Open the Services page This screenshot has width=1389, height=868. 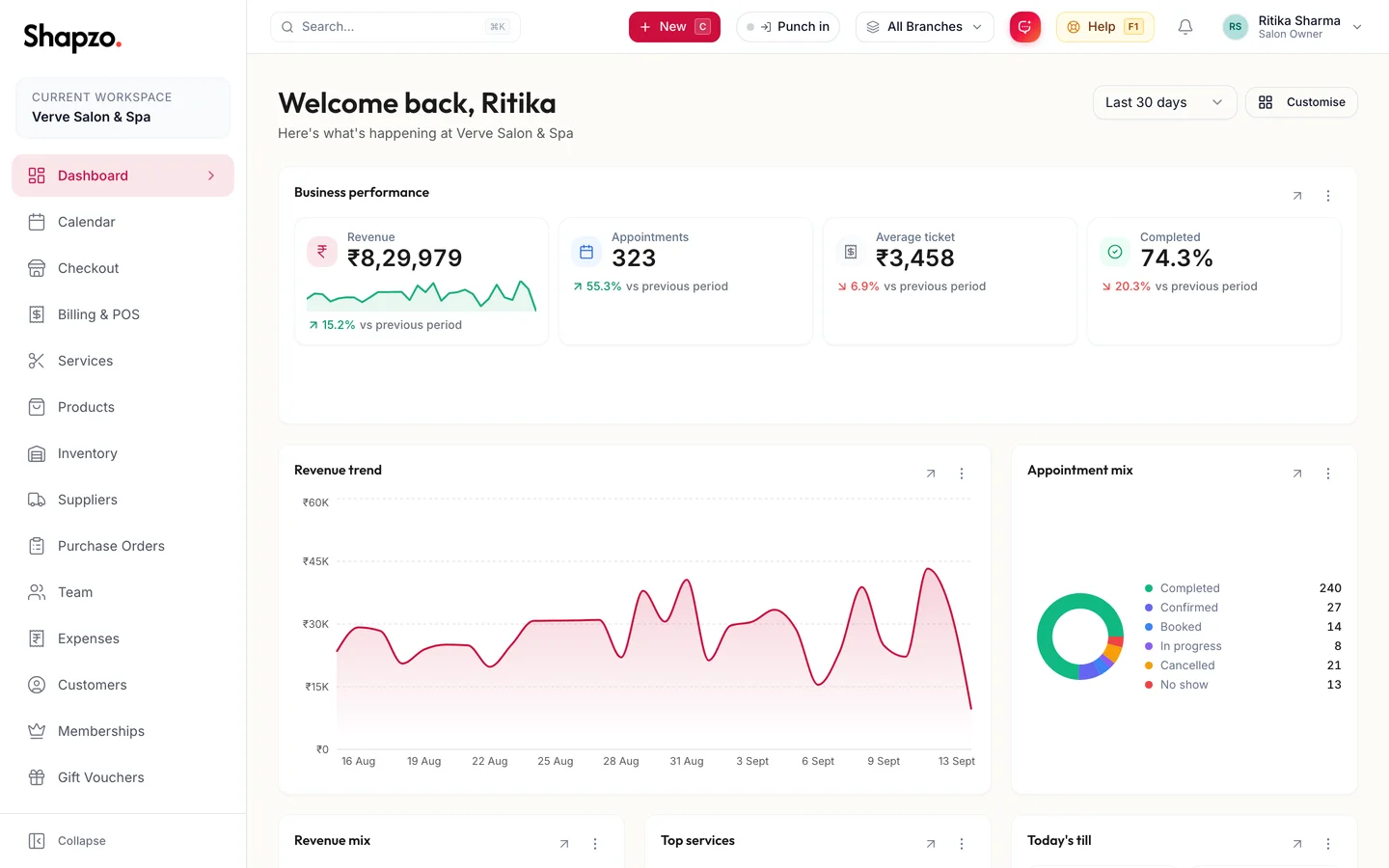[x=123, y=361]
